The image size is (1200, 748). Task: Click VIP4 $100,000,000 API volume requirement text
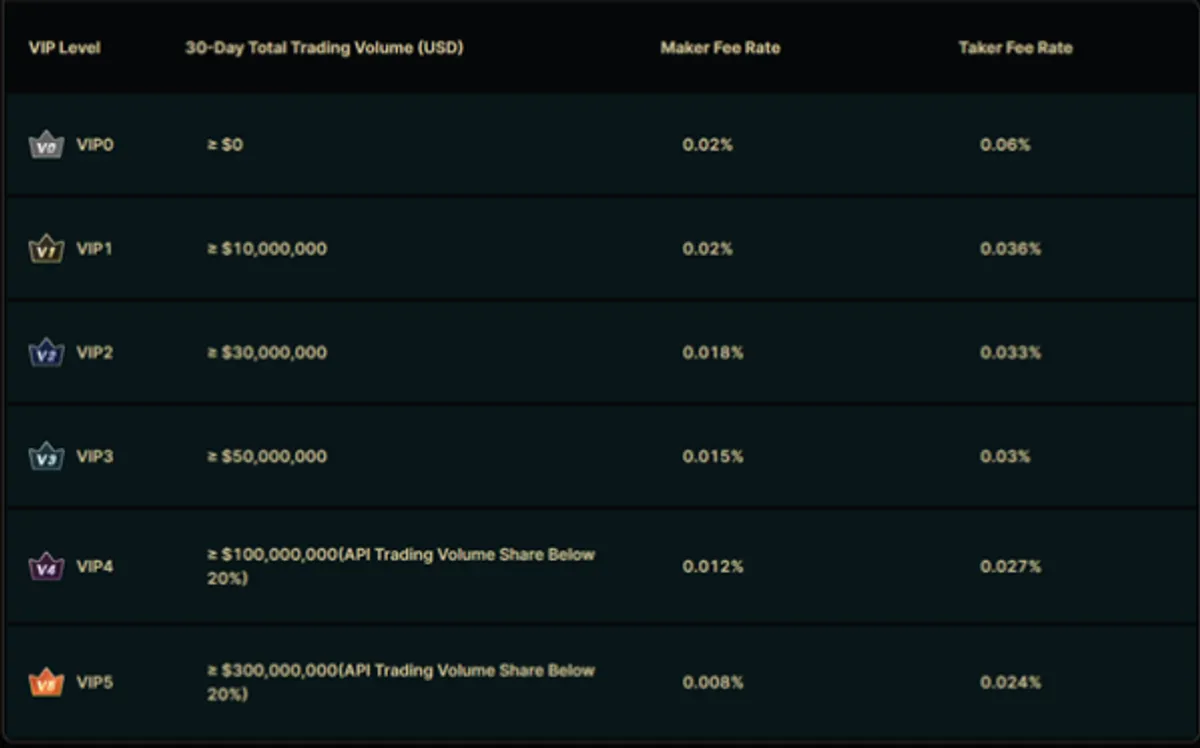click(x=401, y=566)
